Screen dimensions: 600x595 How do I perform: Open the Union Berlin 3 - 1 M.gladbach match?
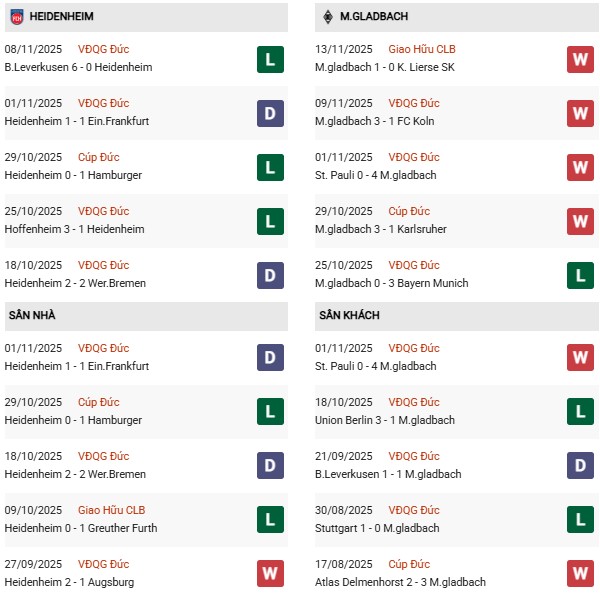coord(384,420)
